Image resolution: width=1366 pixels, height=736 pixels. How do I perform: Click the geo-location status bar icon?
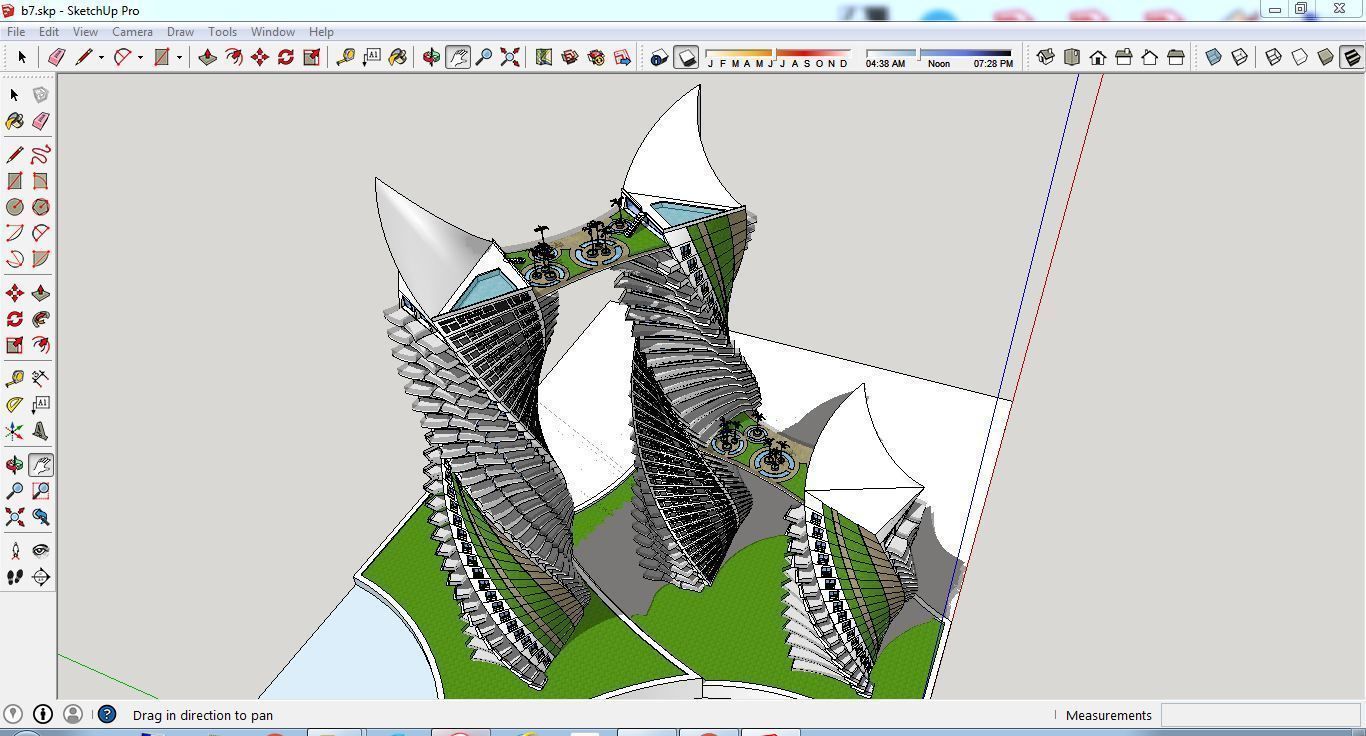tap(13, 714)
